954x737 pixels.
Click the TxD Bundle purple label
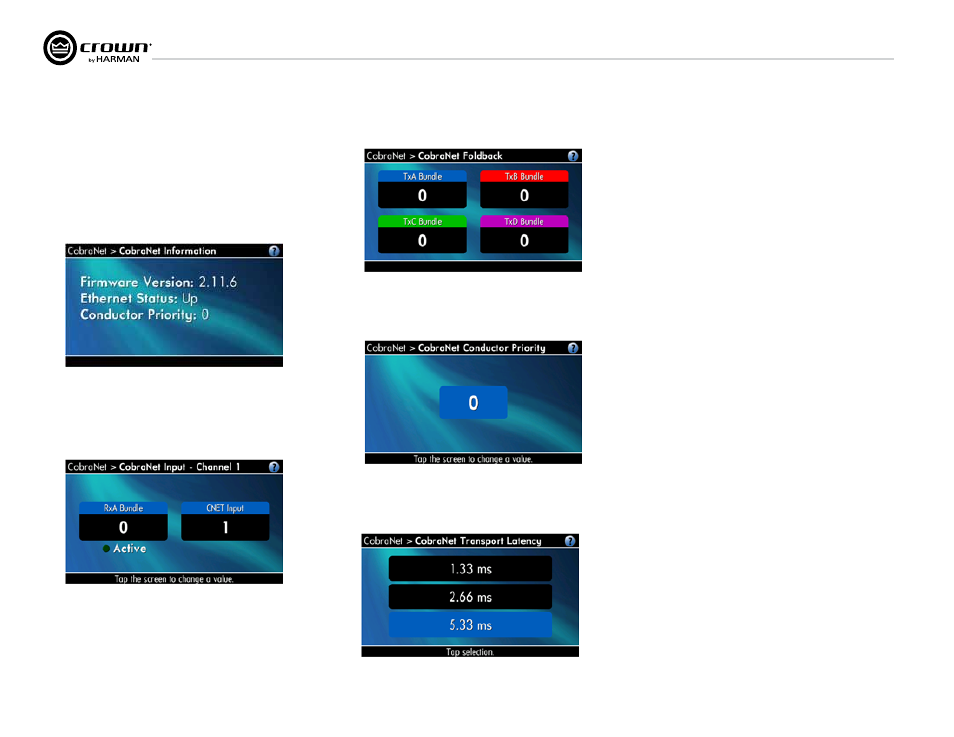[x=524, y=222]
